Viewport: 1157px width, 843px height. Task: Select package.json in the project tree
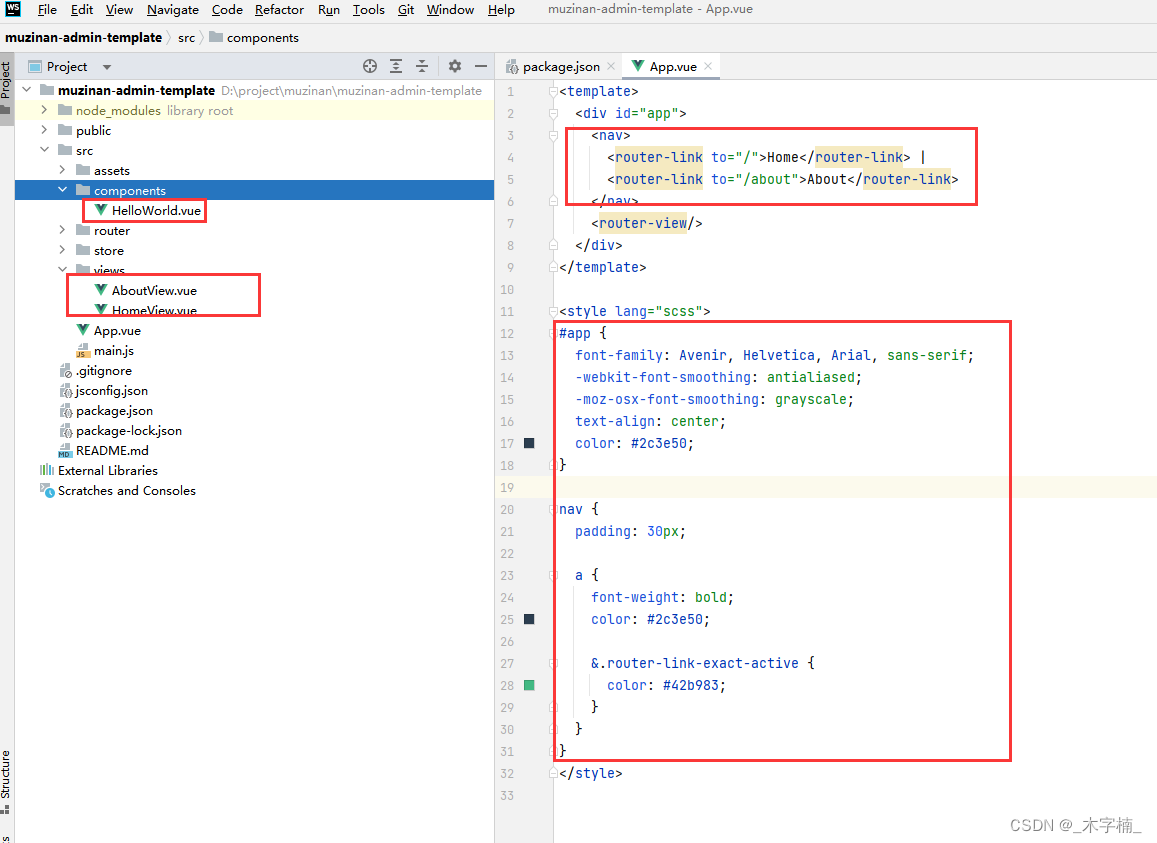(x=114, y=410)
